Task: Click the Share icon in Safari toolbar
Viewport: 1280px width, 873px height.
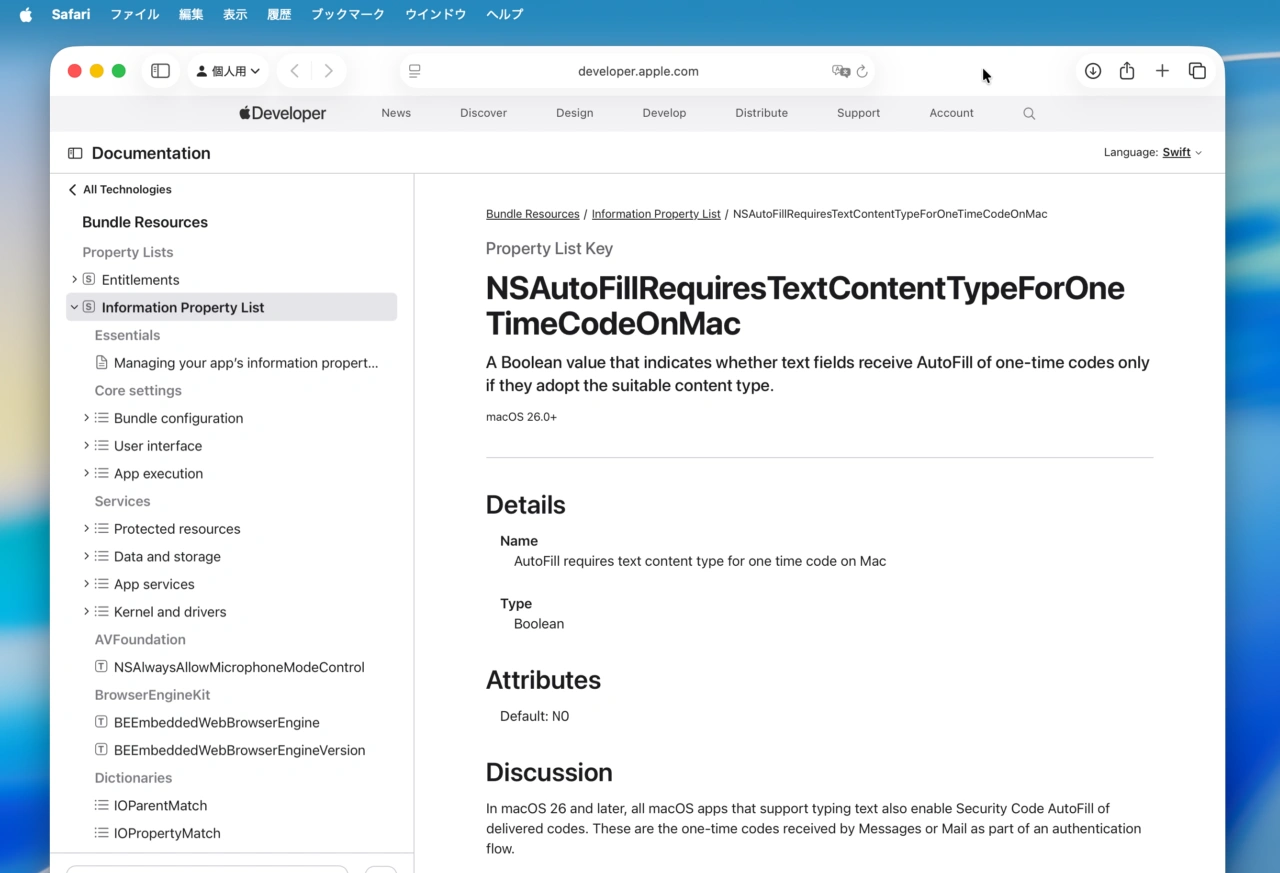Action: pyautogui.click(x=1127, y=71)
